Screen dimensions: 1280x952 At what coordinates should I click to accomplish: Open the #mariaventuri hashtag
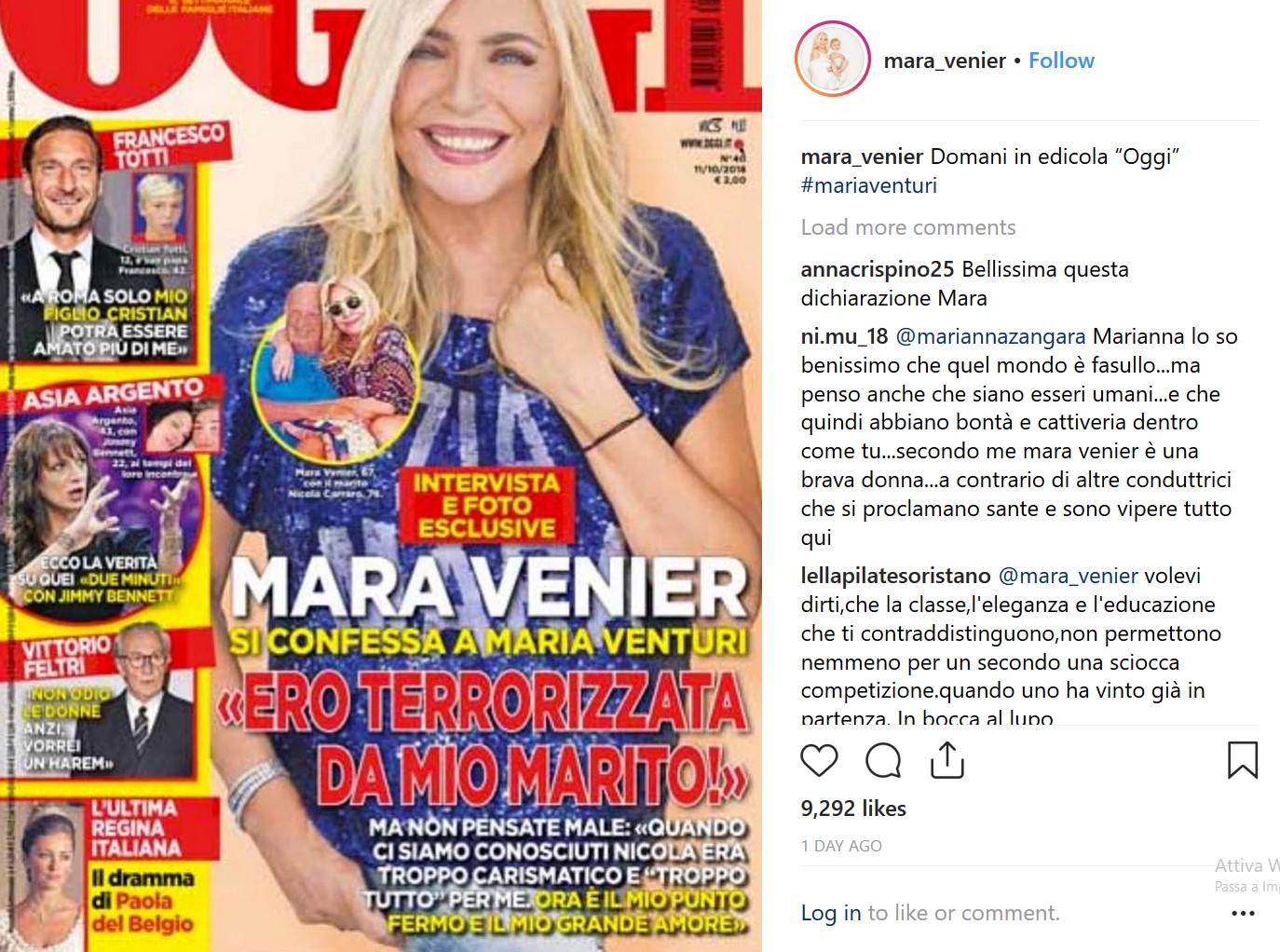click(869, 185)
